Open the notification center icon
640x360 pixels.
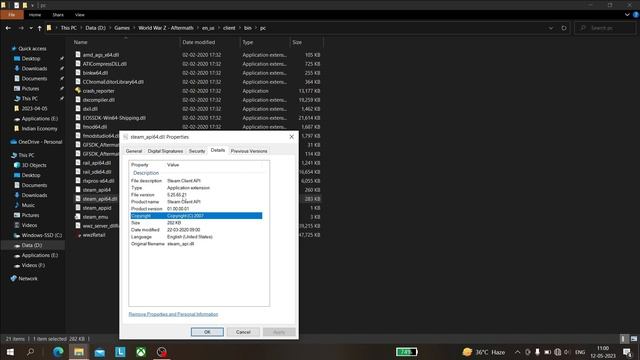click(x=627, y=352)
